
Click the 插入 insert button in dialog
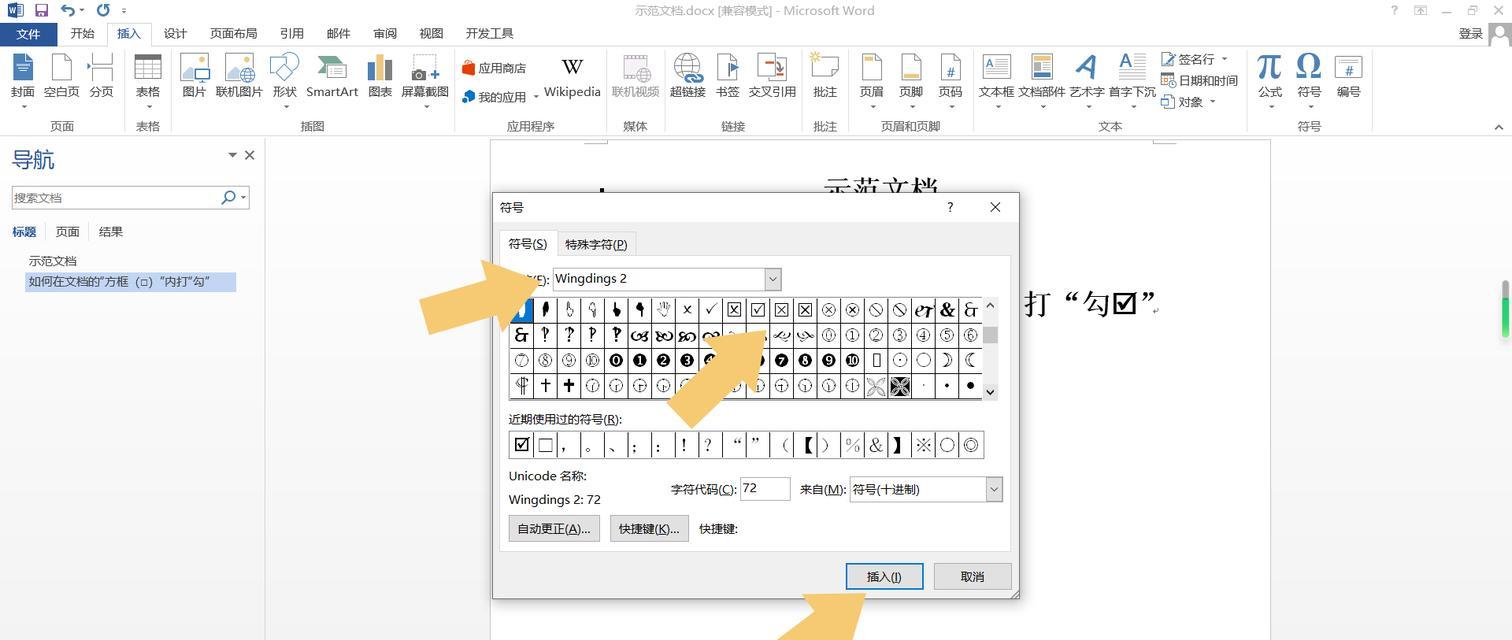tap(884, 576)
